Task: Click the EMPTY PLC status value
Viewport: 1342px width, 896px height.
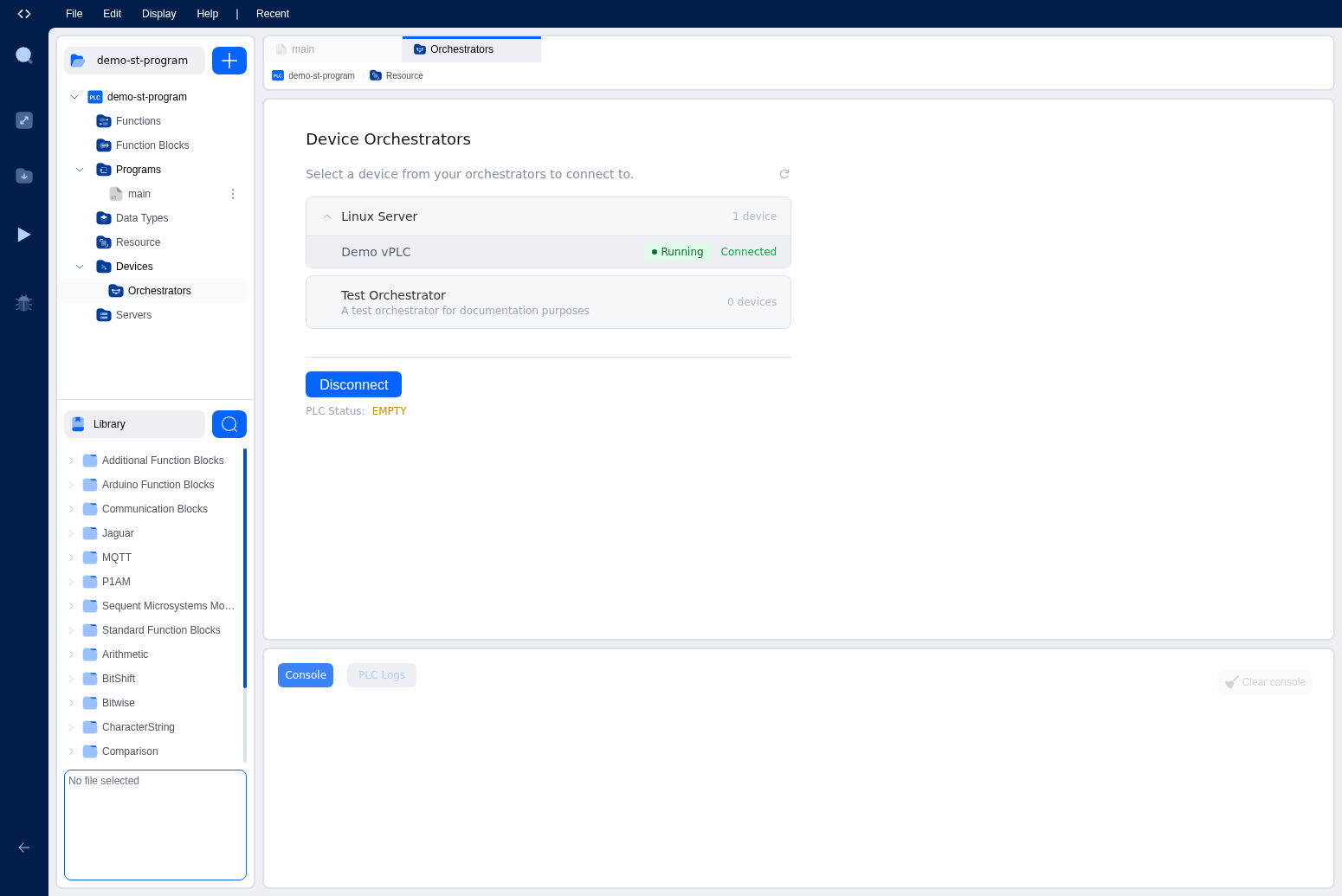Action: point(390,411)
